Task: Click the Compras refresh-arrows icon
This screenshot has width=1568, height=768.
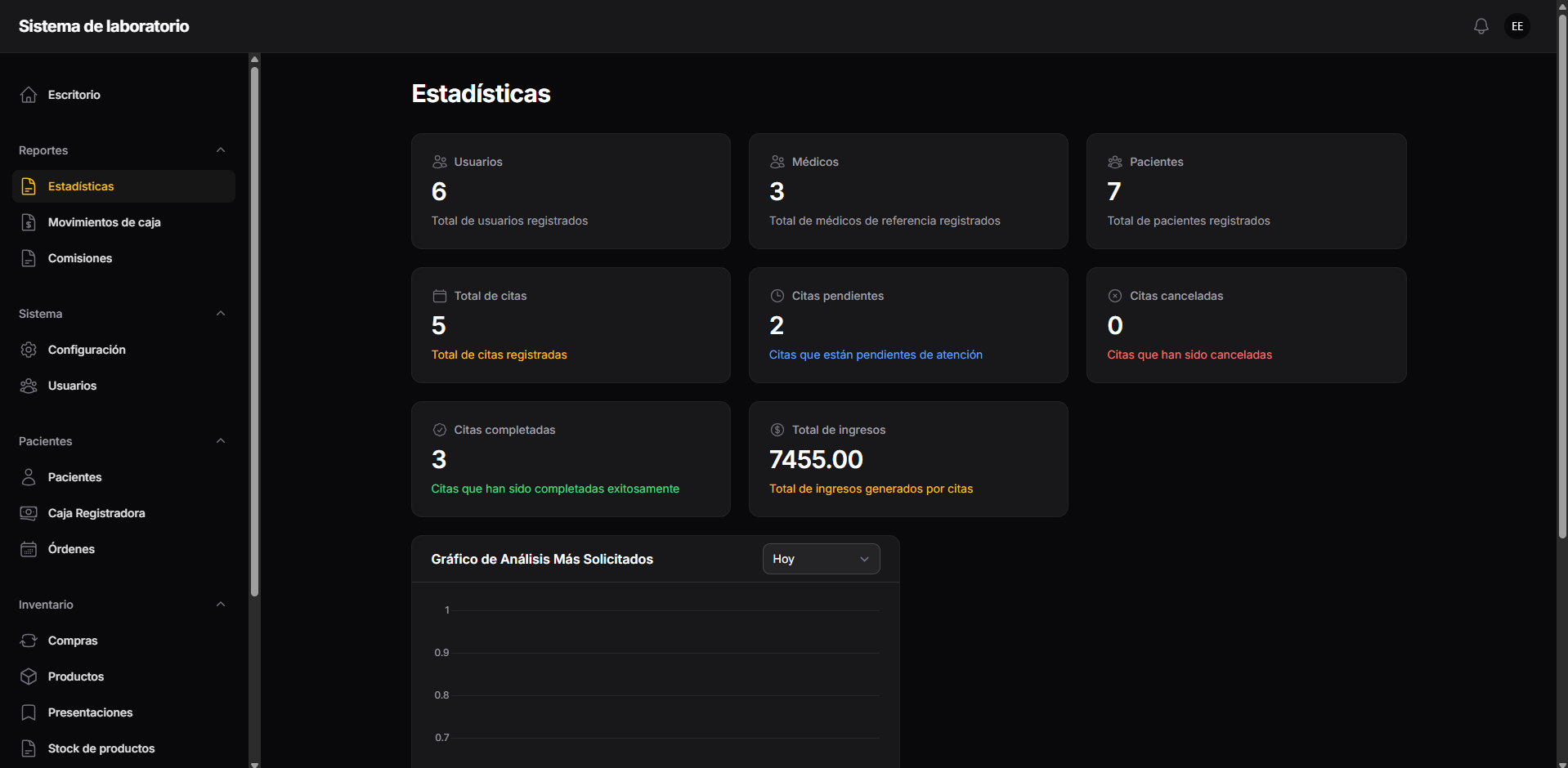Action: point(29,641)
